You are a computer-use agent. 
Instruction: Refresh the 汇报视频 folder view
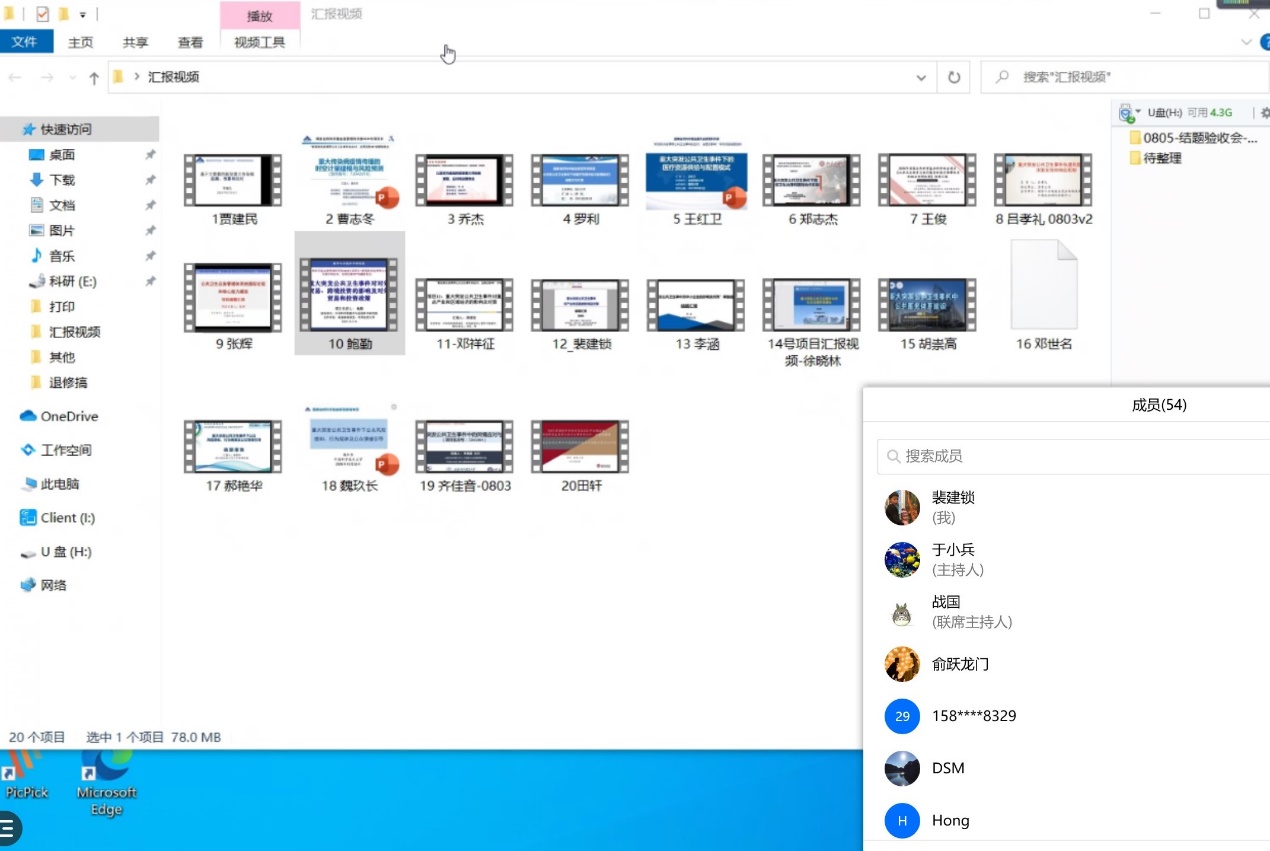pyautogui.click(x=954, y=77)
